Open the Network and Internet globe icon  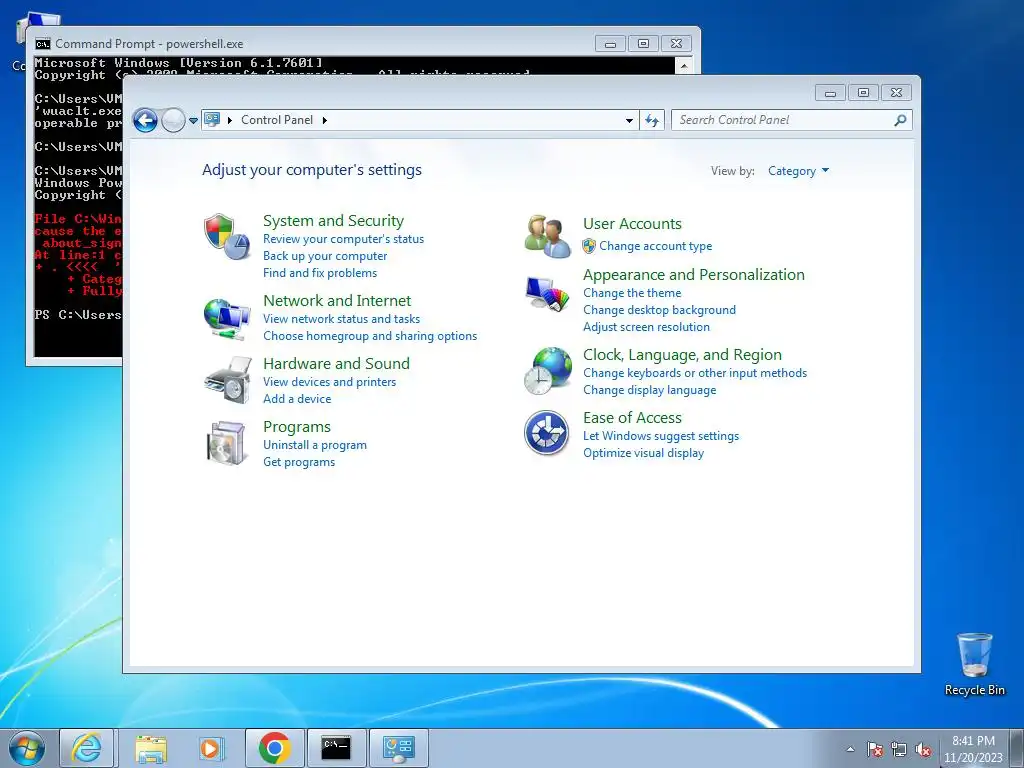[x=227, y=318]
